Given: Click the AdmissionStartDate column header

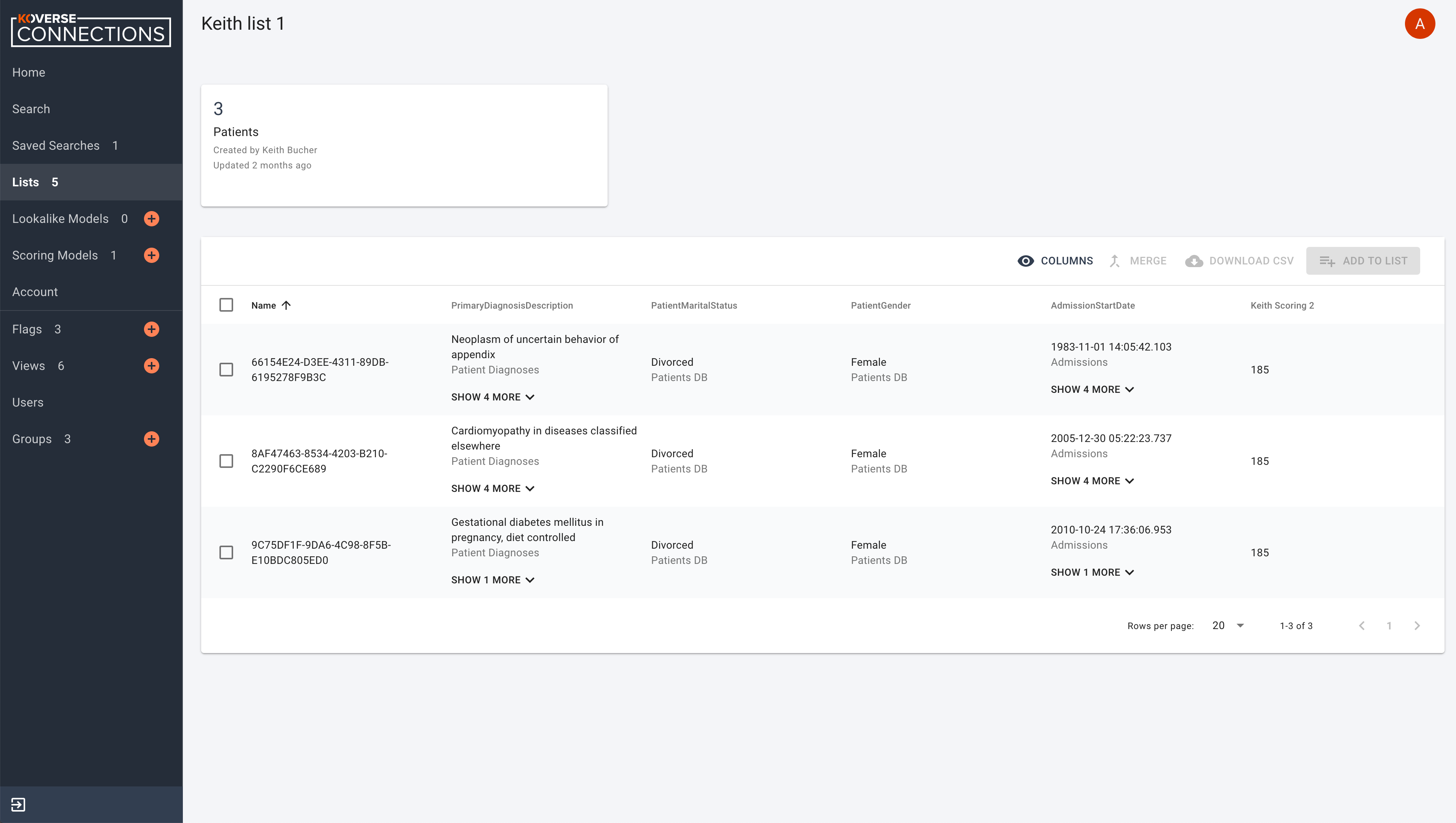Looking at the screenshot, I should click(x=1093, y=306).
